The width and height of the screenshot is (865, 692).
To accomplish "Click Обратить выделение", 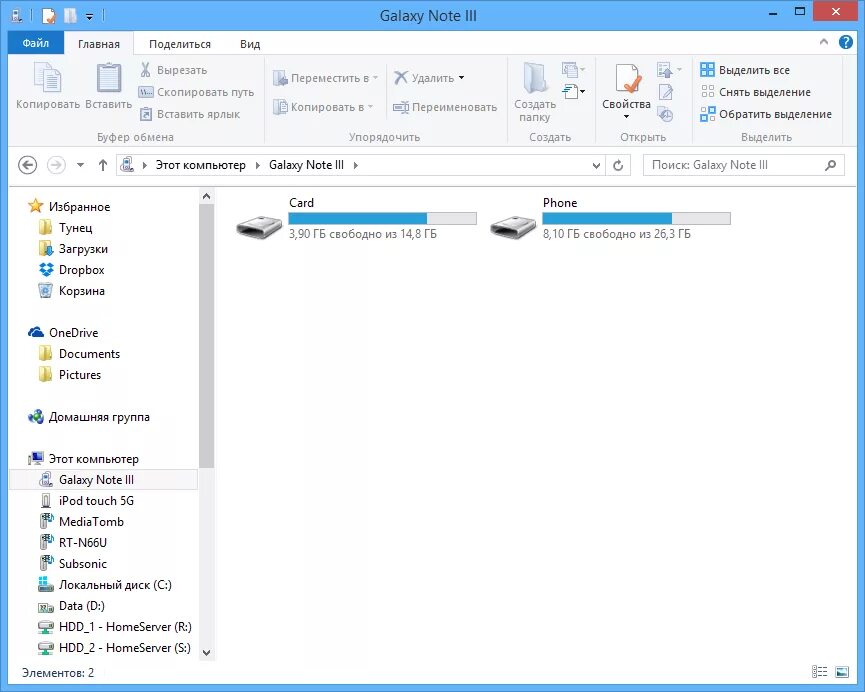I will pyautogui.click(x=766, y=114).
